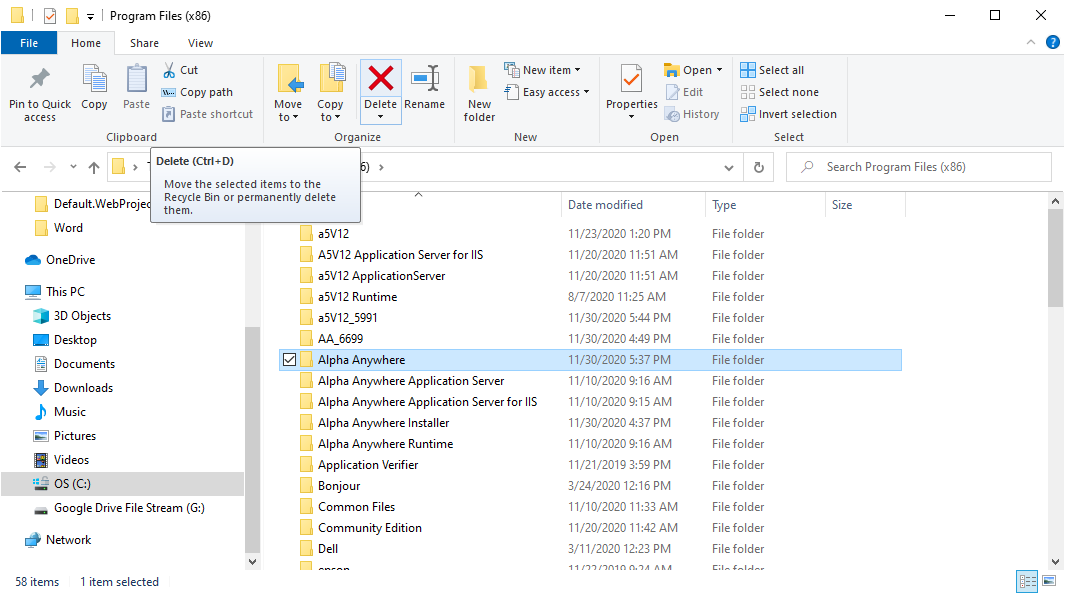Click the file list vertical scrollbar
This screenshot has height=594, width=1065.
coord(1055,258)
